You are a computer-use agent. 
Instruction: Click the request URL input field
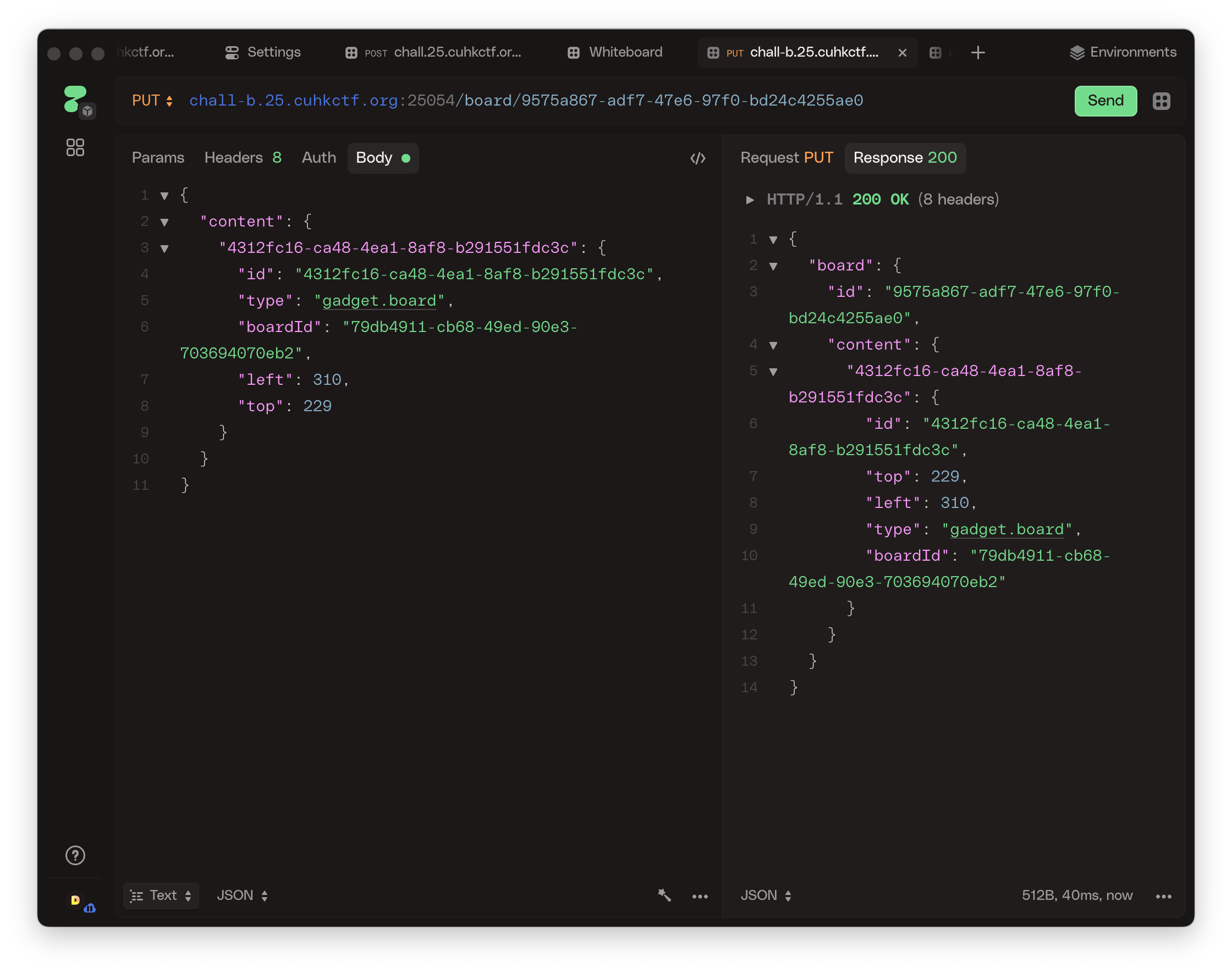[570, 101]
